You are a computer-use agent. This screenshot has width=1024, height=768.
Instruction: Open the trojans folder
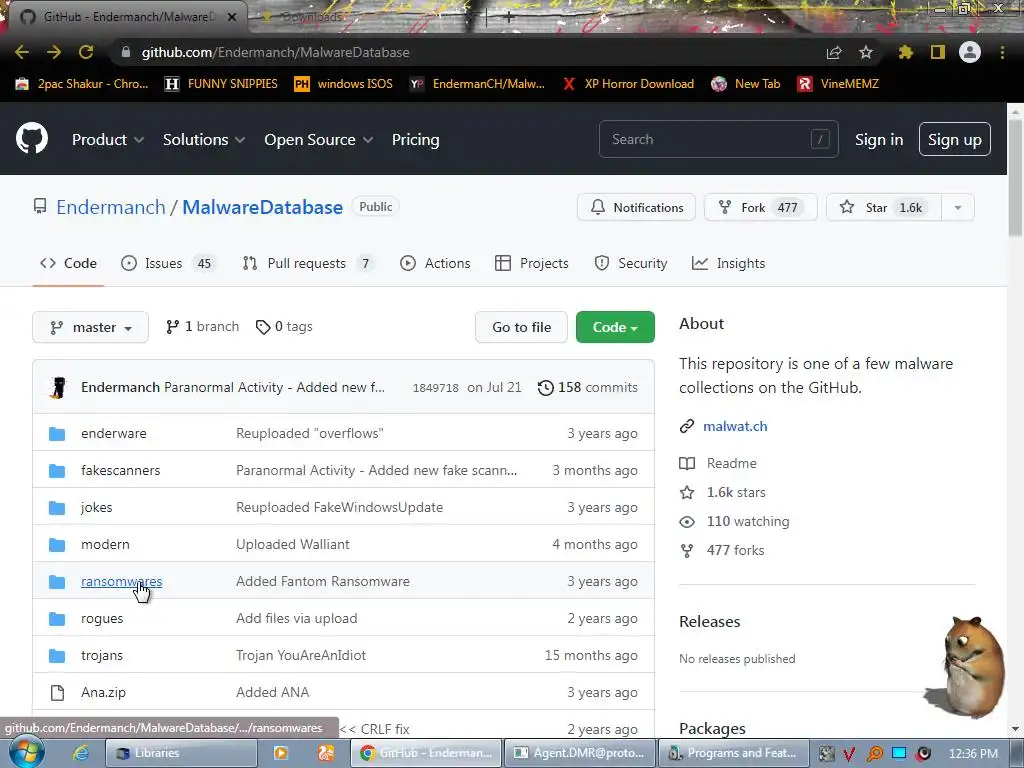(x=102, y=655)
